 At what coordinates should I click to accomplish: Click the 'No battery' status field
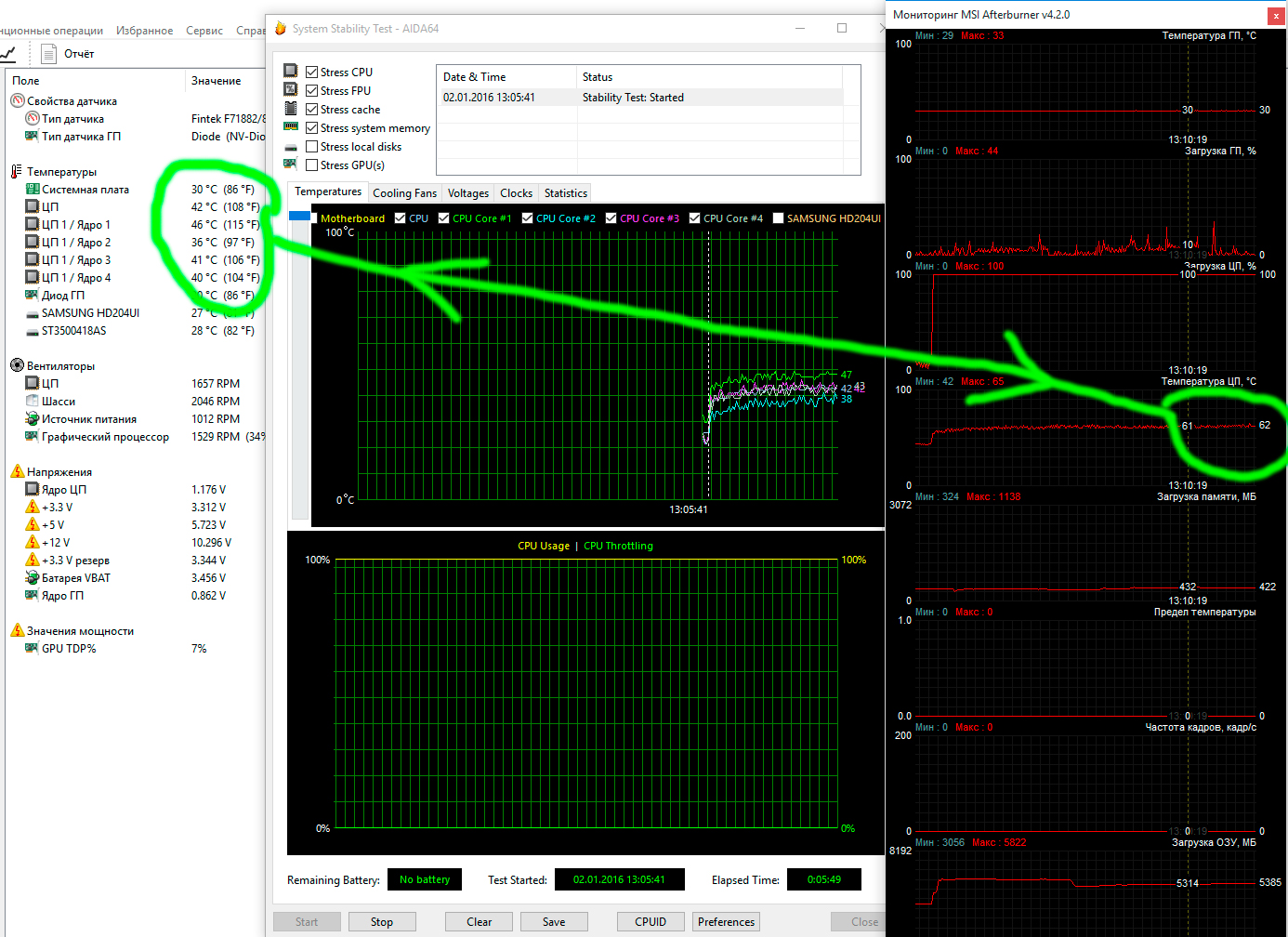(425, 879)
